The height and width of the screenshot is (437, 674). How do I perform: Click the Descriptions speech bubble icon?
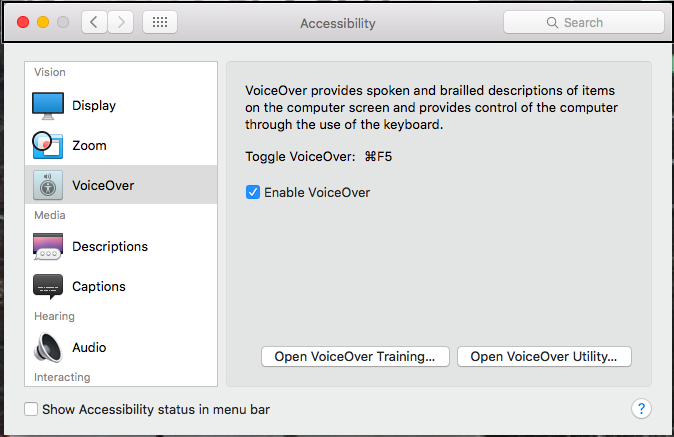pos(48,247)
